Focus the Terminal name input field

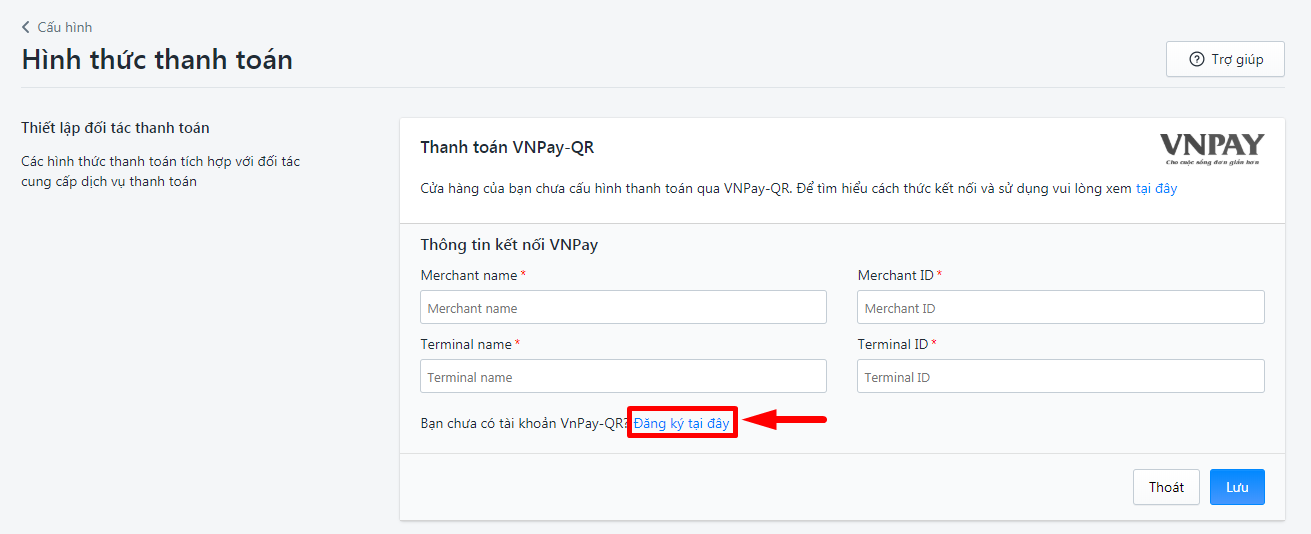coord(623,376)
